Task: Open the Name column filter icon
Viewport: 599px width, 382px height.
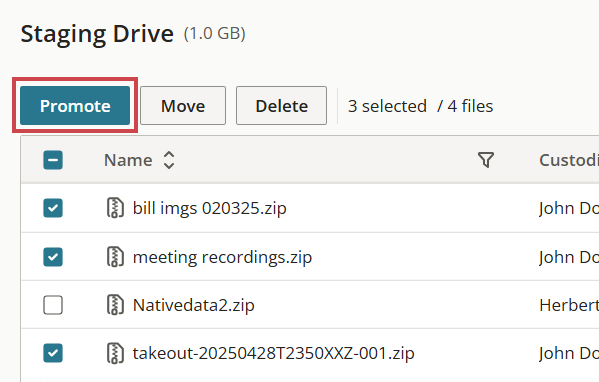Action: tap(486, 160)
